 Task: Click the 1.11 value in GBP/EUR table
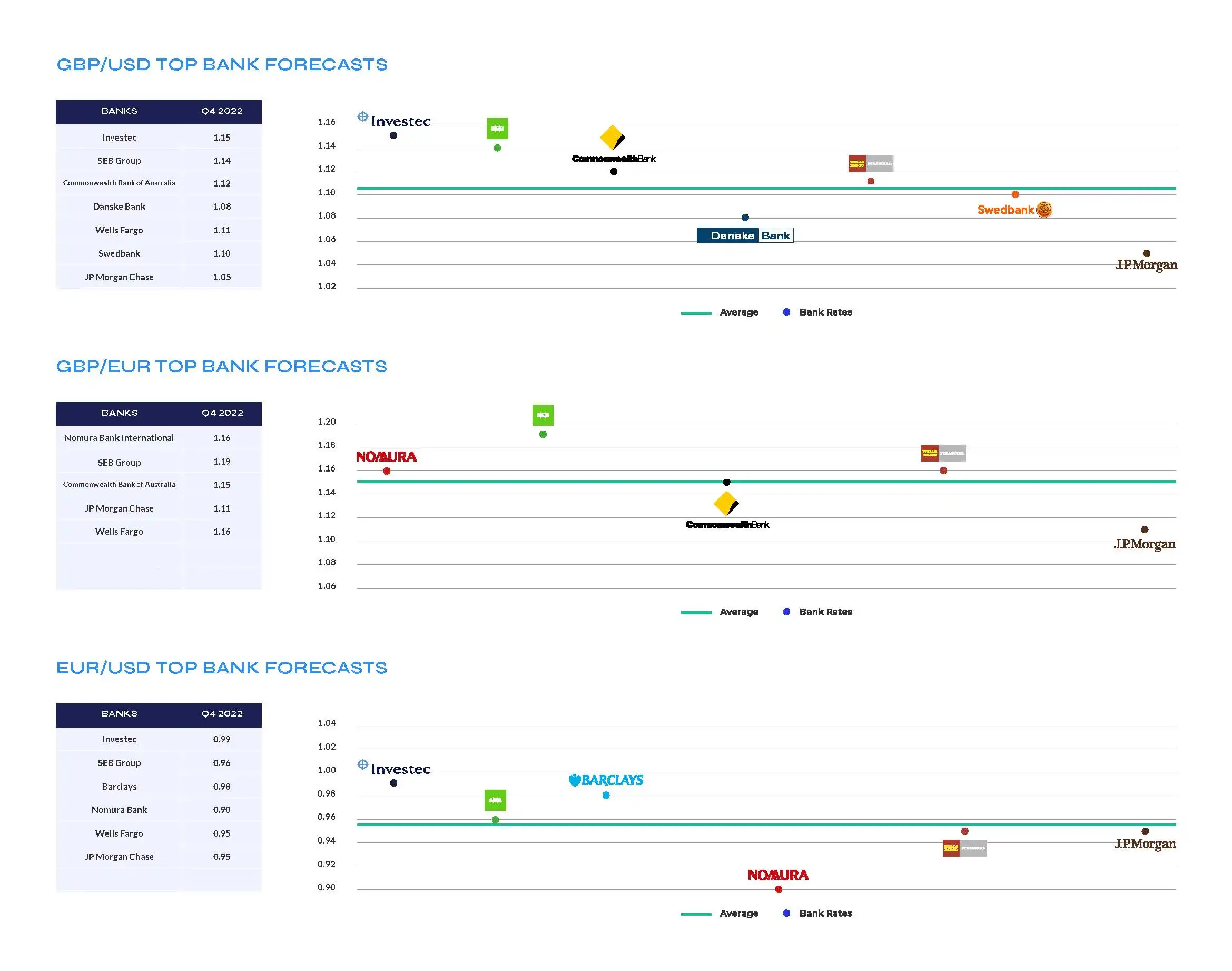coord(222,508)
